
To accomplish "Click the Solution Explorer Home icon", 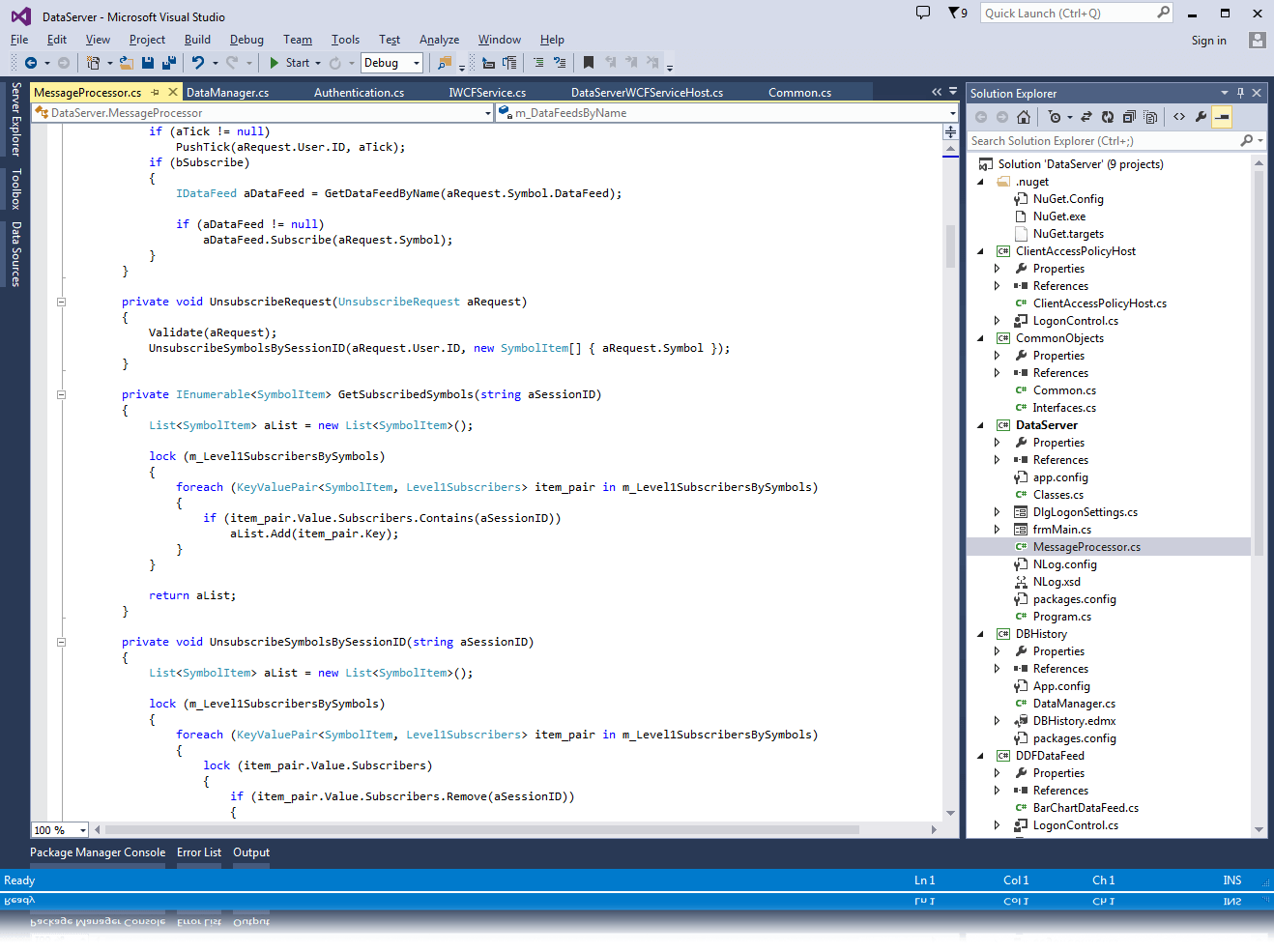I will pyautogui.click(x=1024, y=117).
